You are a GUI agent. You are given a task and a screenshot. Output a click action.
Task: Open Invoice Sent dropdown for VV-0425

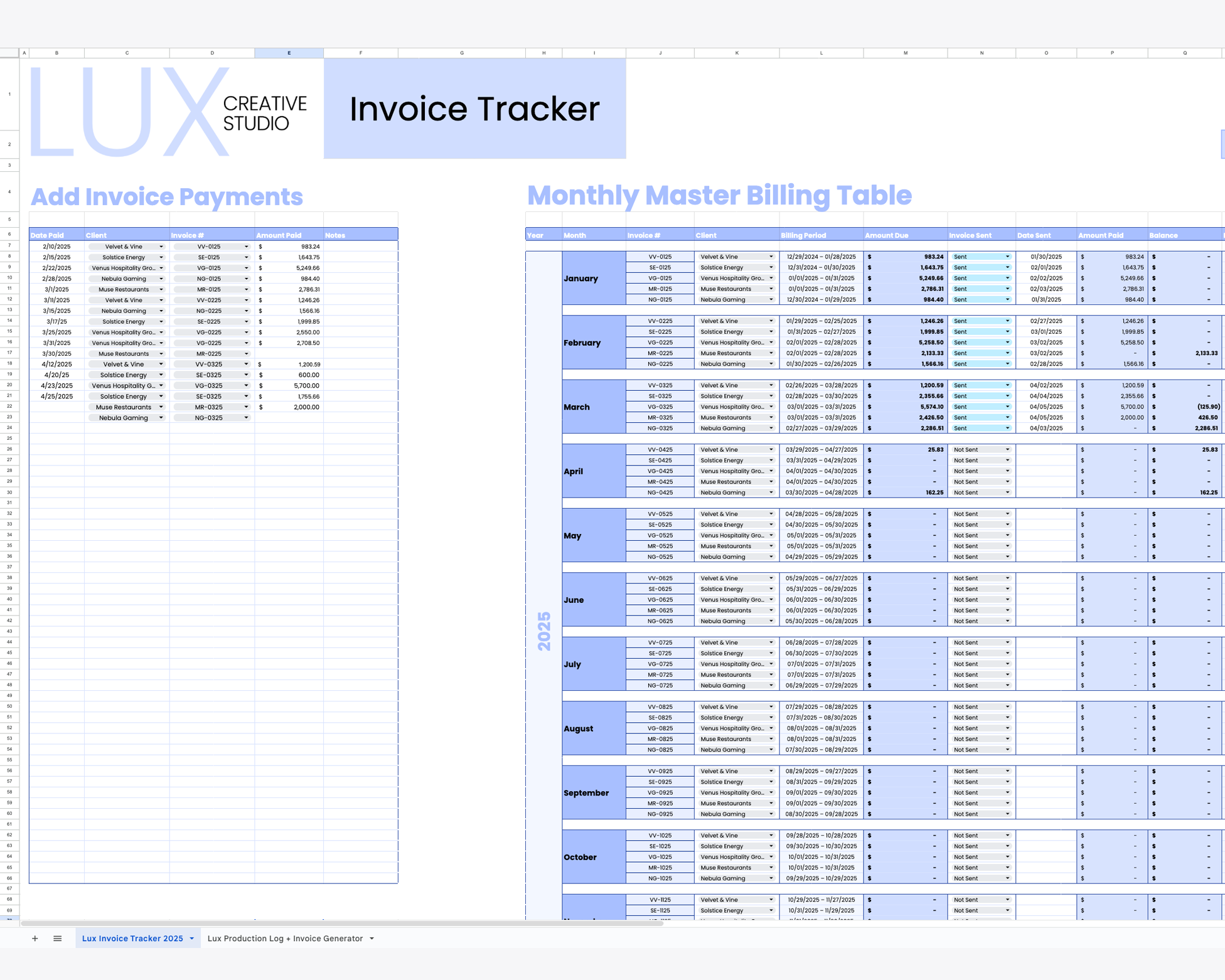click(x=1007, y=450)
